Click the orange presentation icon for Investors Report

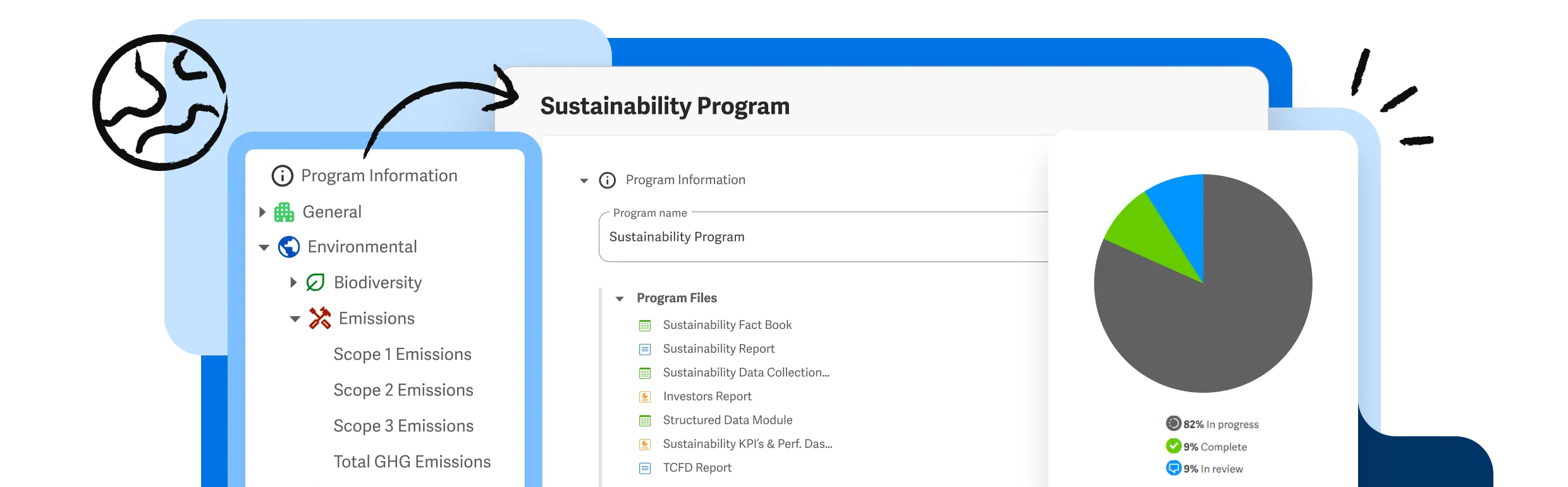pos(645,397)
